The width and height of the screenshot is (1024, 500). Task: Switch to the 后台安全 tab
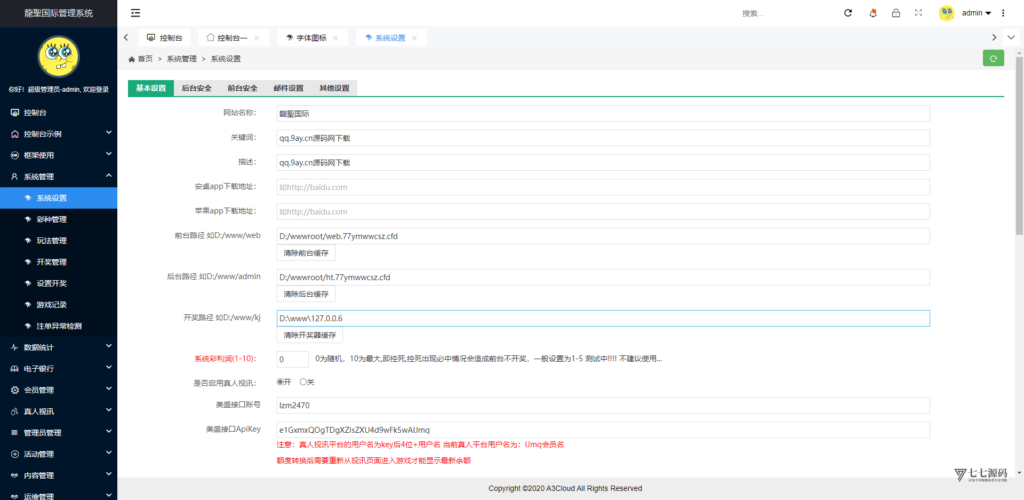point(196,88)
